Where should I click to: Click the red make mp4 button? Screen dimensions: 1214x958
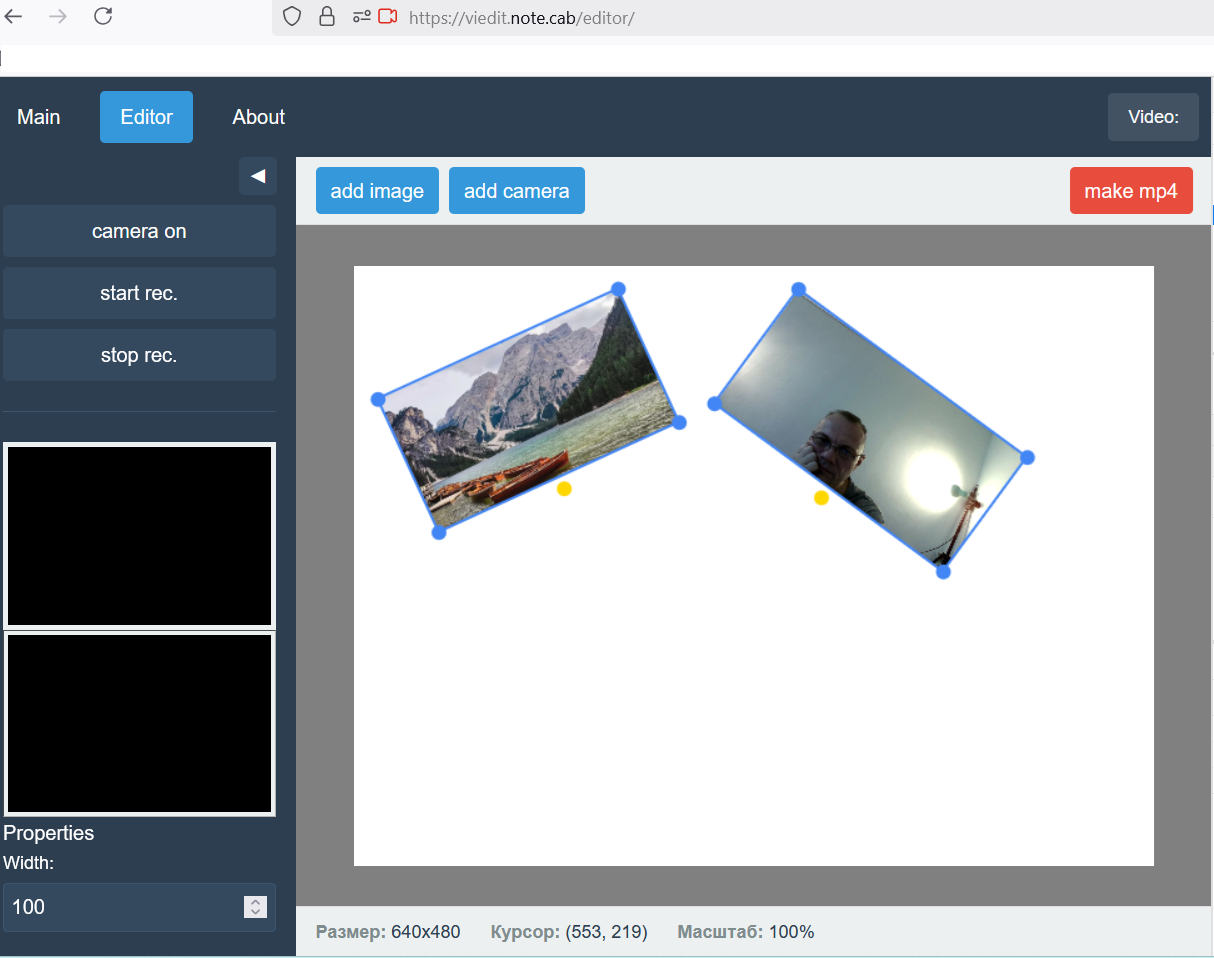pos(1131,191)
